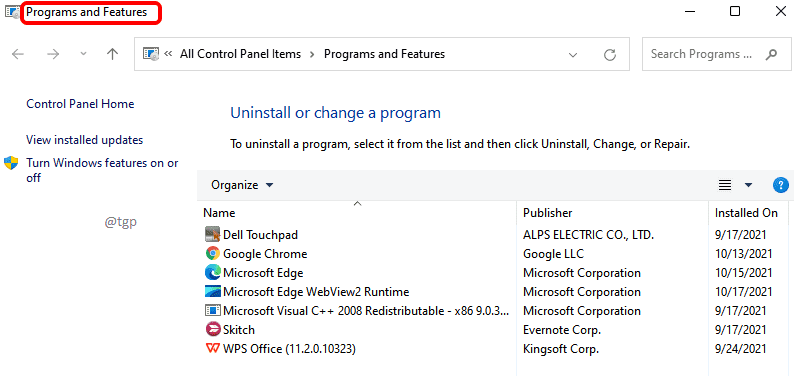Click publisher Google LLC

coord(553,254)
